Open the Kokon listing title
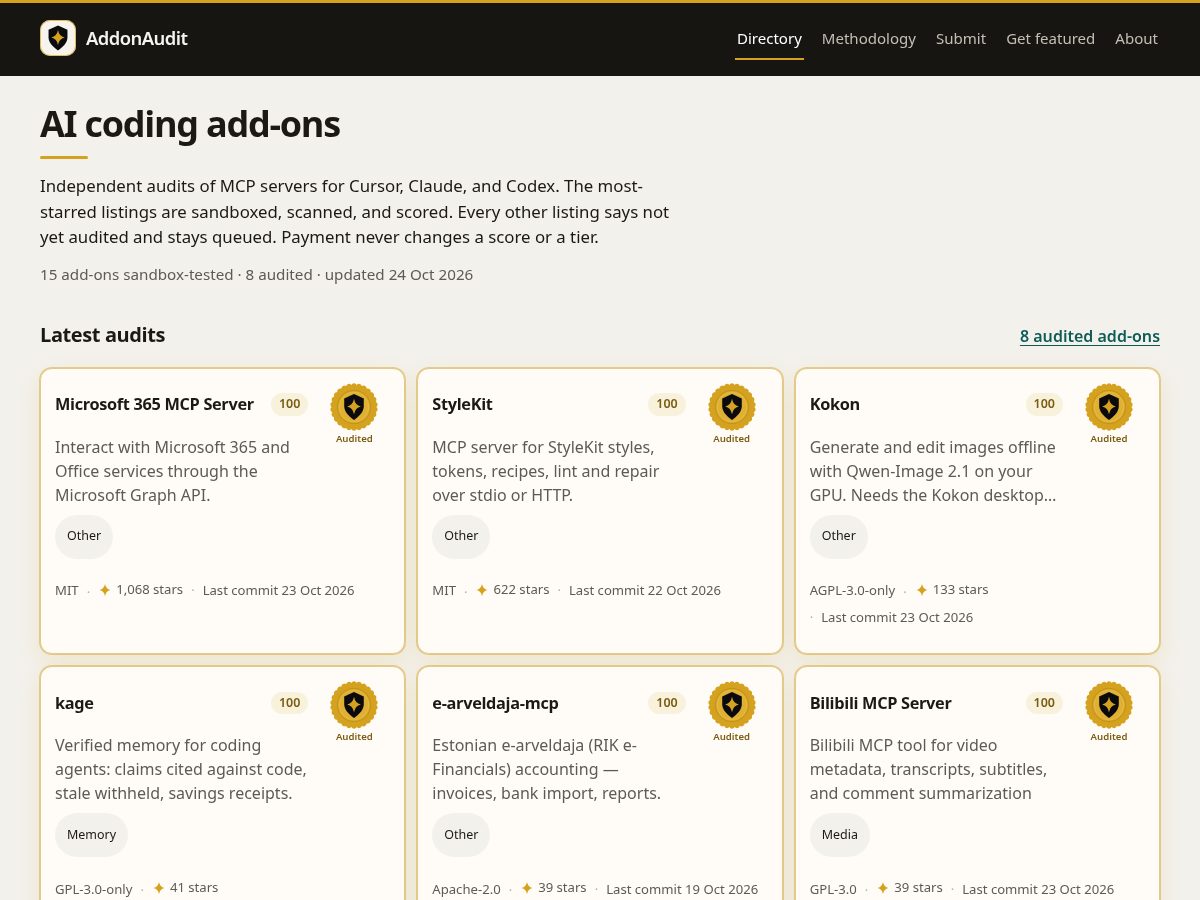 [835, 404]
